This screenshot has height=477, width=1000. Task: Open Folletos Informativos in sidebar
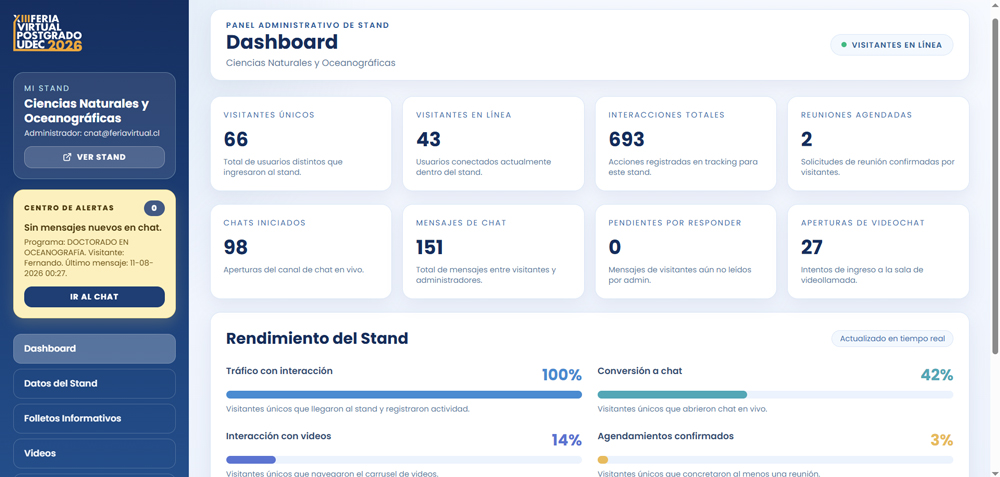[94, 418]
